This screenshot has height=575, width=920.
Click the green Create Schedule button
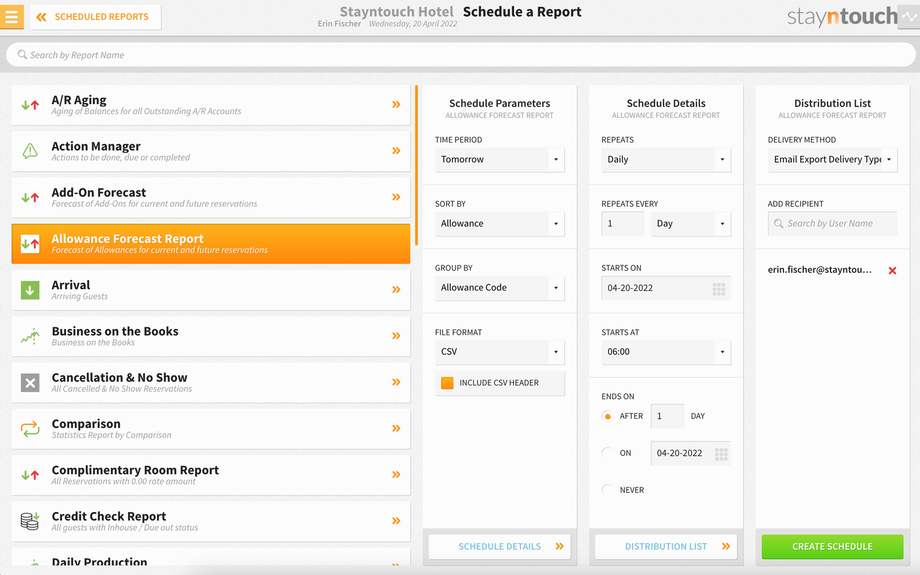(x=833, y=546)
